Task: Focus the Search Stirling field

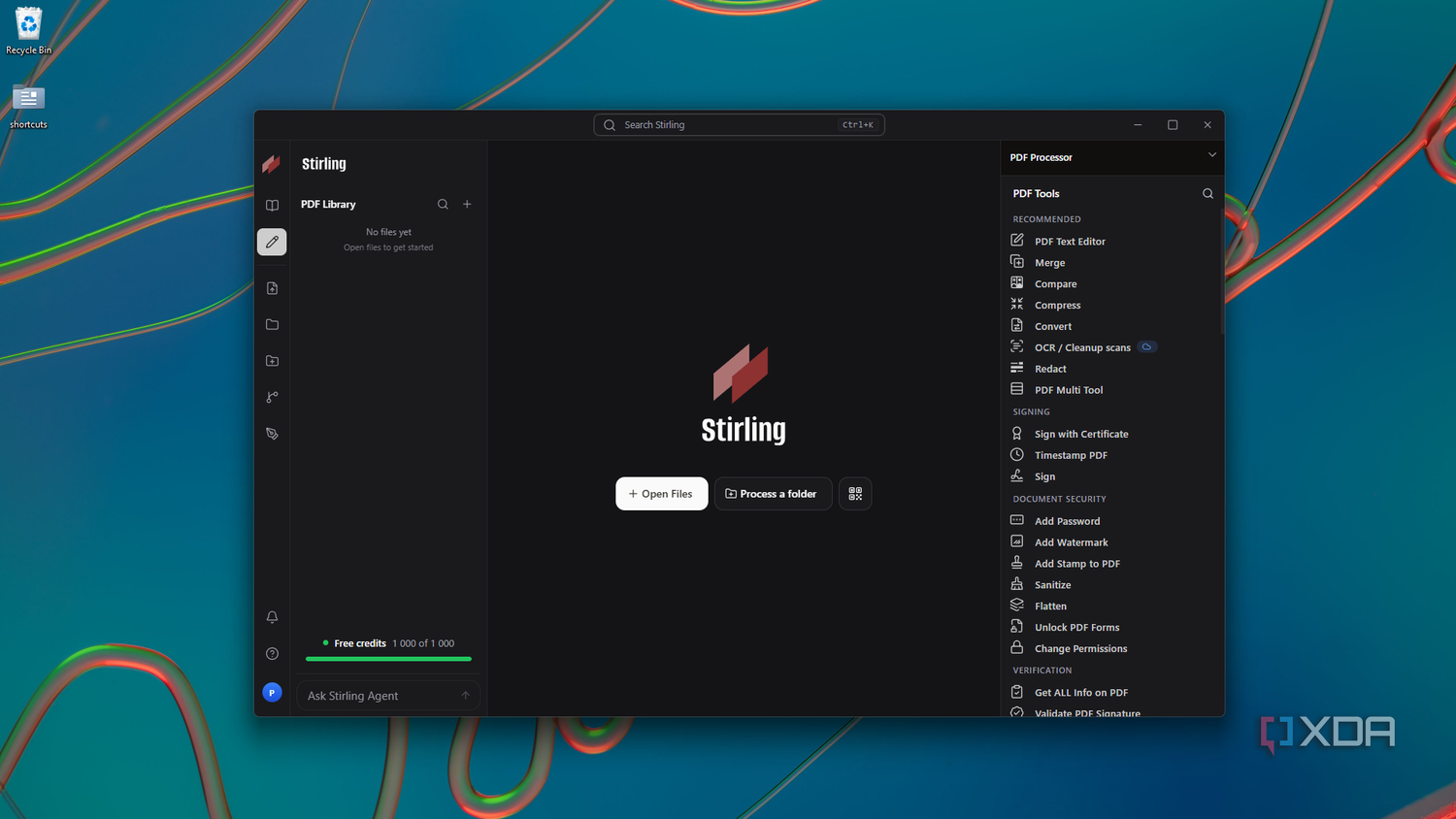Action: coord(739,125)
